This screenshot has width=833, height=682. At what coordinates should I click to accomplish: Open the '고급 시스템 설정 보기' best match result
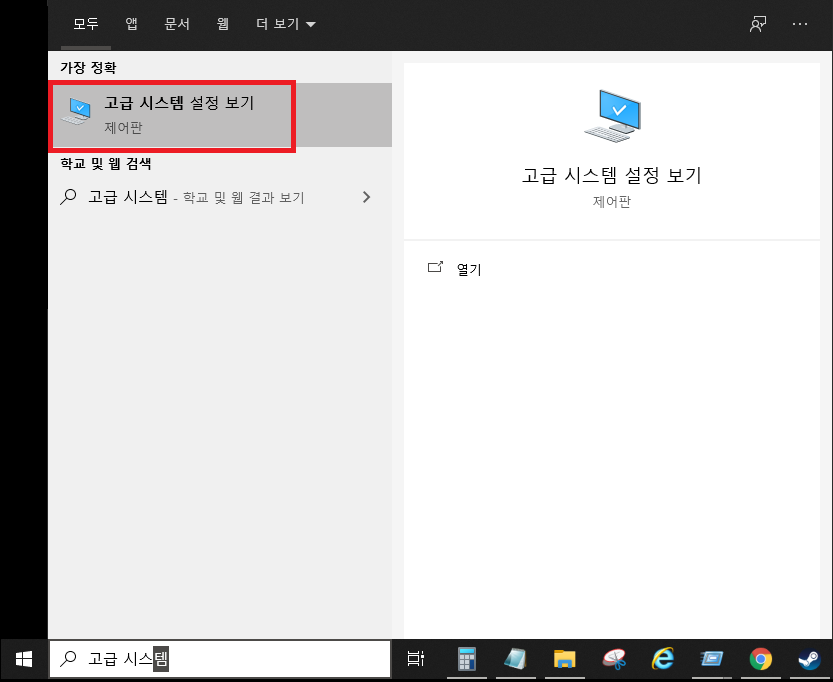pos(220,115)
